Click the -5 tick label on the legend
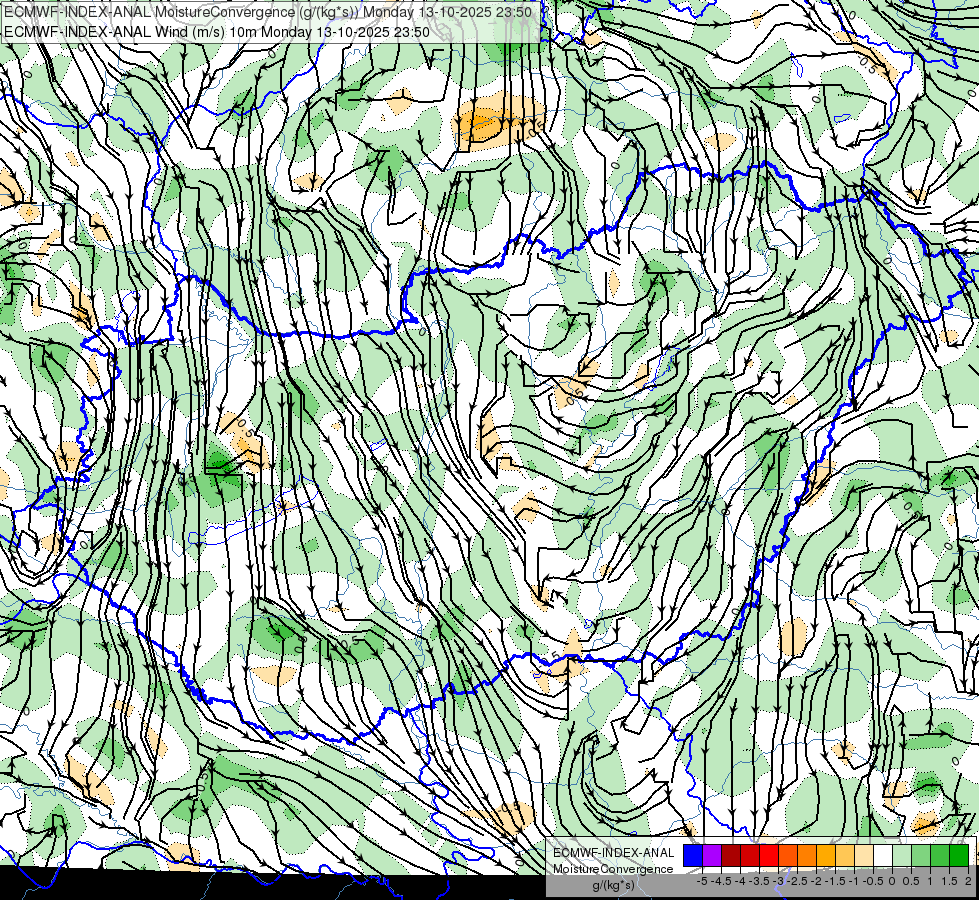This screenshot has height=900, width=979. (702, 881)
